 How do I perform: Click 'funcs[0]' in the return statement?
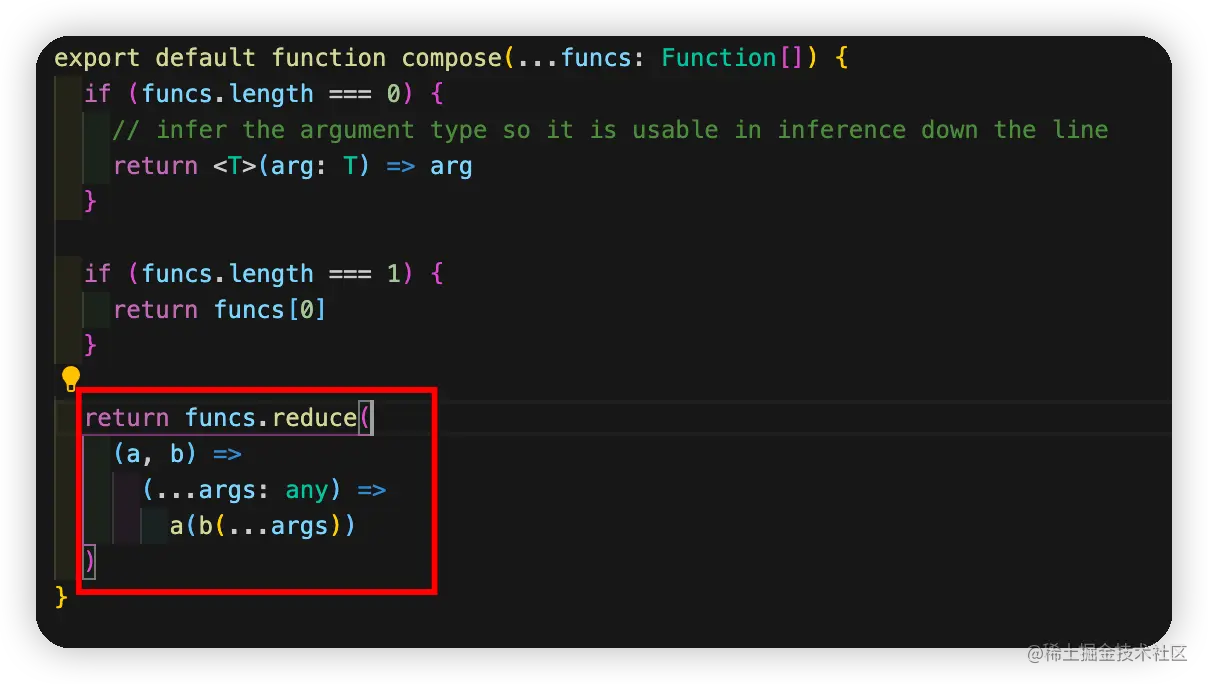pos(270,310)
